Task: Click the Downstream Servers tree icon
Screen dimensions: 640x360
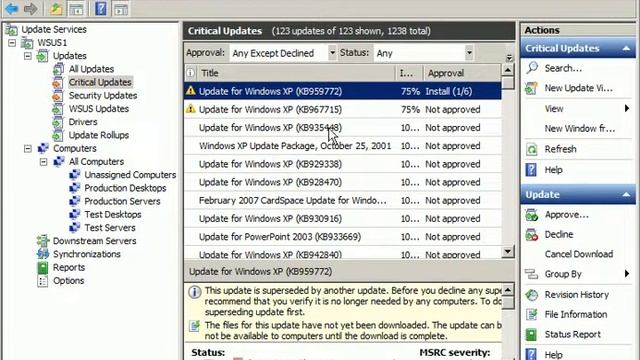Action: 43,241
